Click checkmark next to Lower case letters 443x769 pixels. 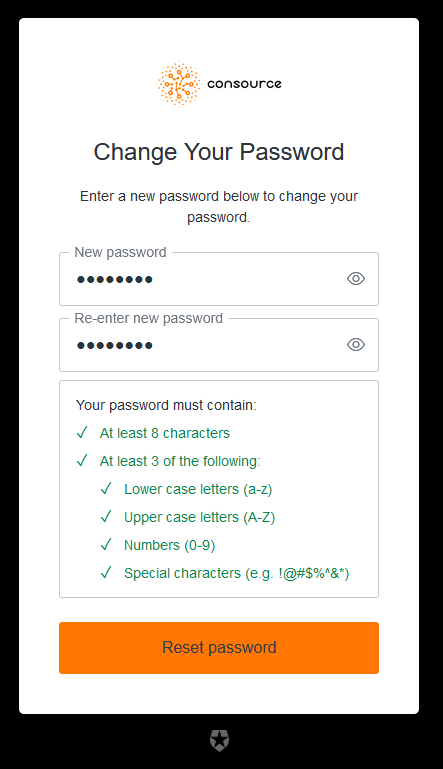(106, 488)
